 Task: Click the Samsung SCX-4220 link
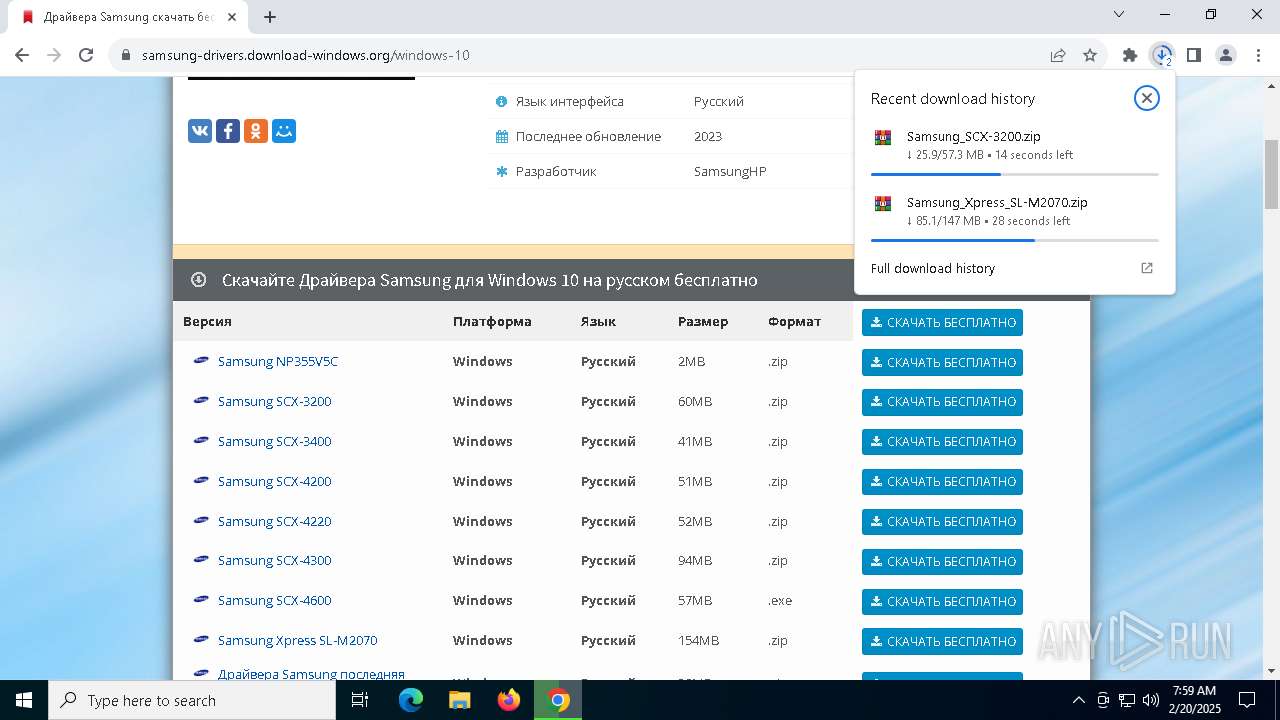274,521
